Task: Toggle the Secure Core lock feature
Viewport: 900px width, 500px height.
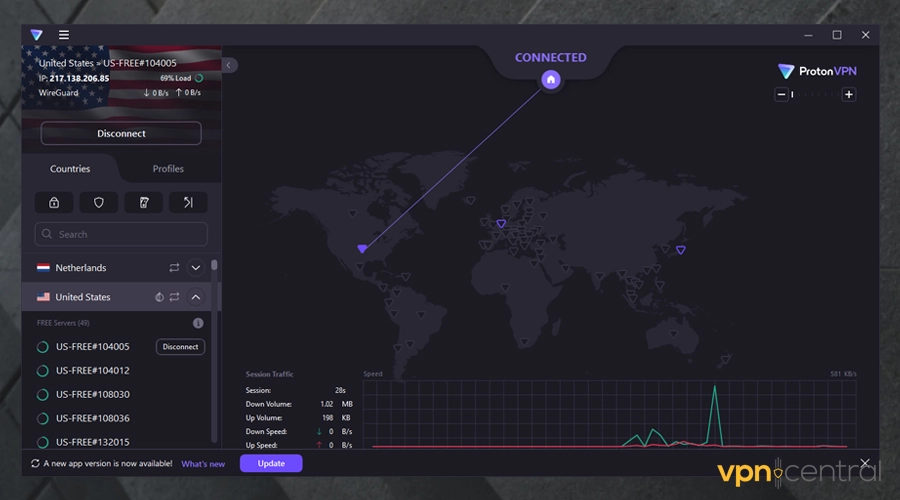Action: 54,203
